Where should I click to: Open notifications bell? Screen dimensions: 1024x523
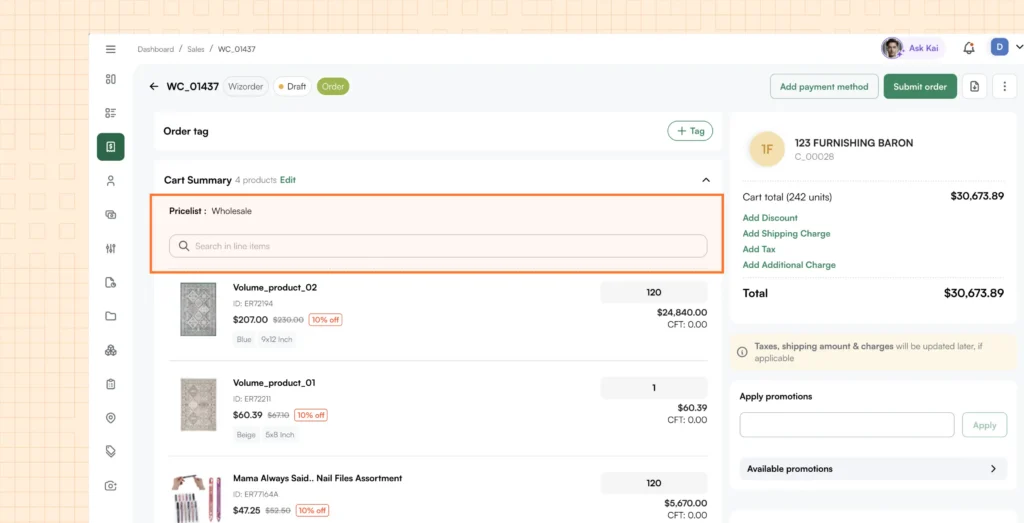968,48
